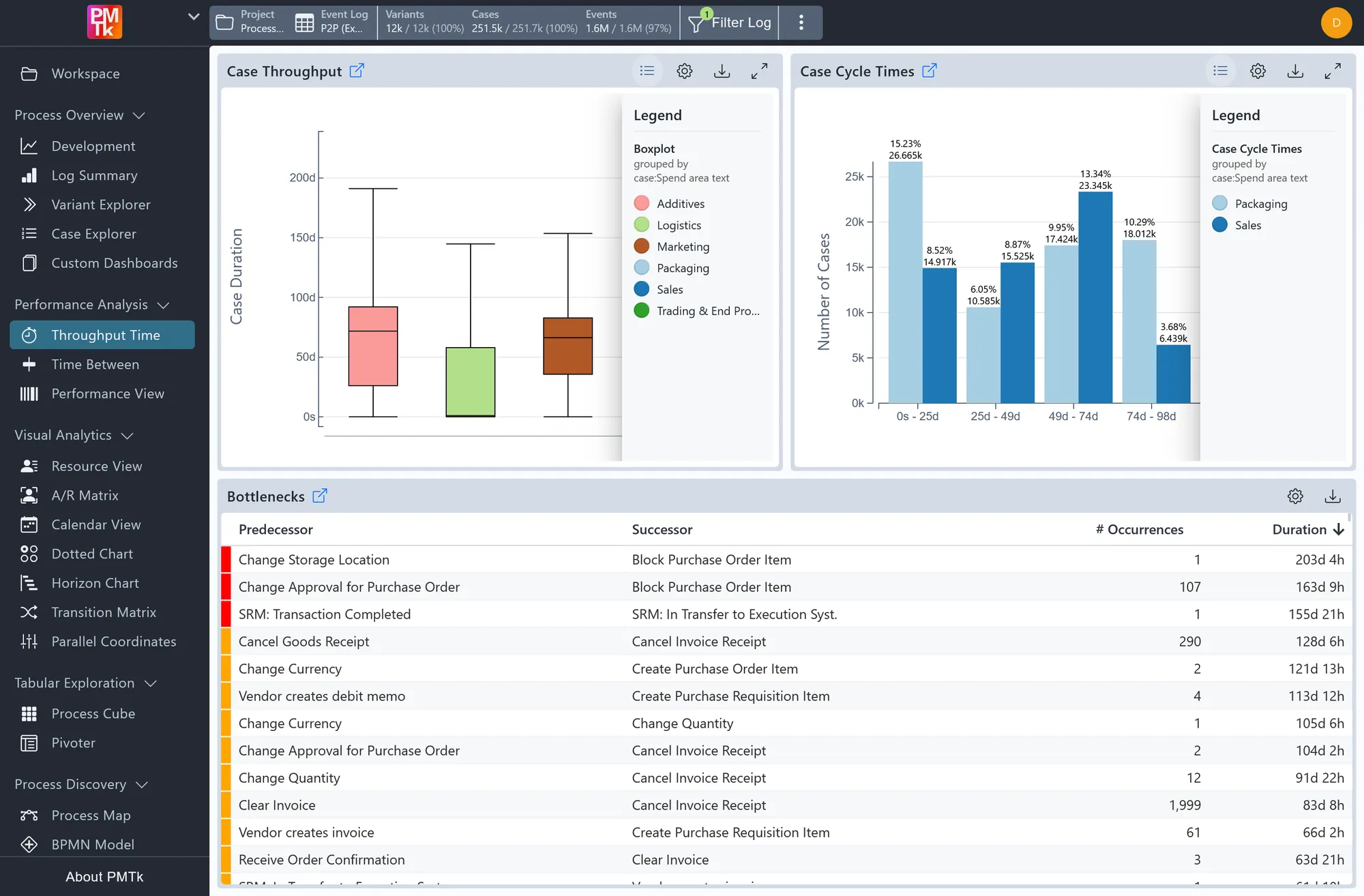This screenshot has height=896, width=1364.
Task: Download the Case Cycle Times chart
Action: click(x=1295, y=71)
